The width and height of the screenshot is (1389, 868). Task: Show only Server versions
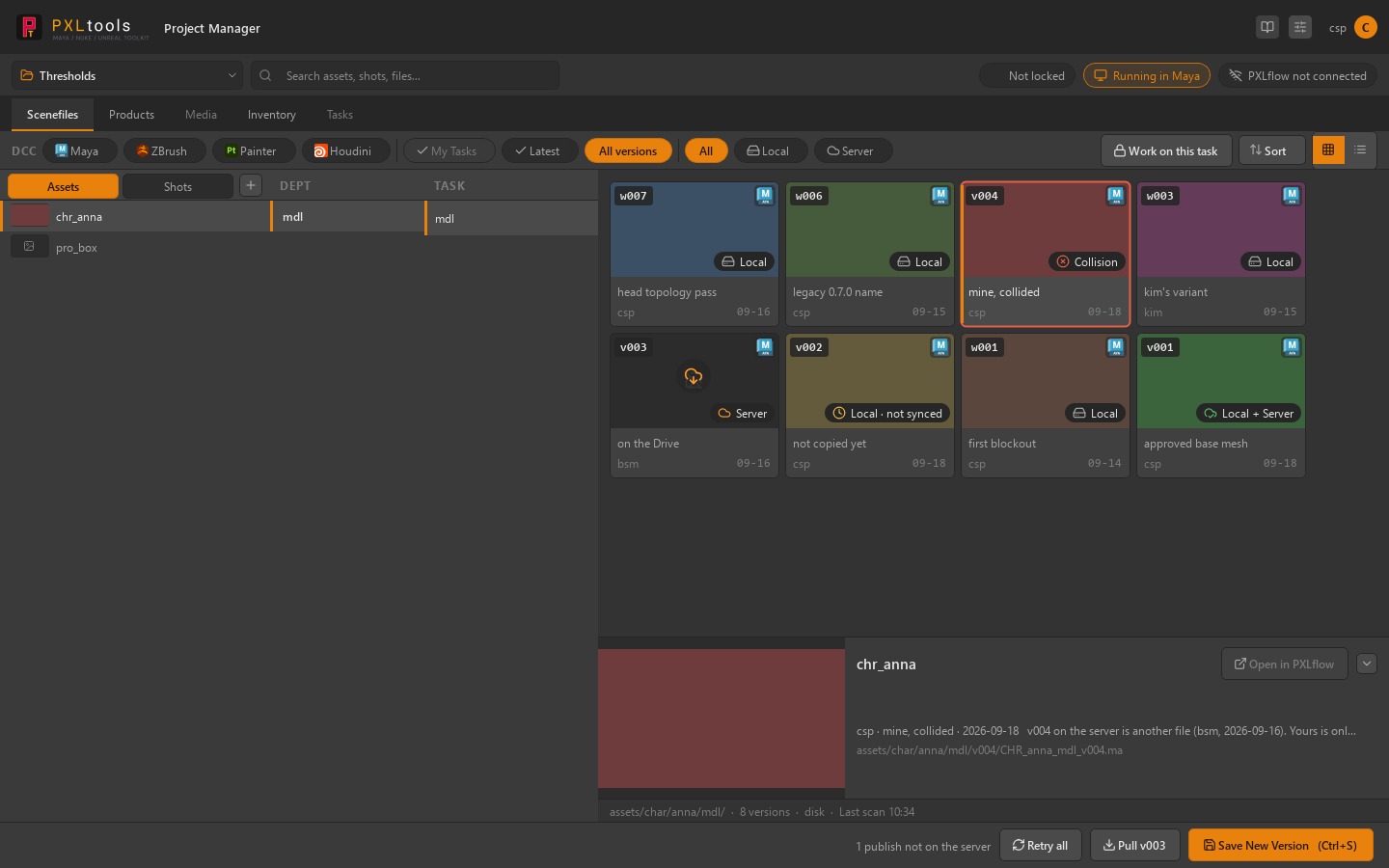(x=853, y=150)
